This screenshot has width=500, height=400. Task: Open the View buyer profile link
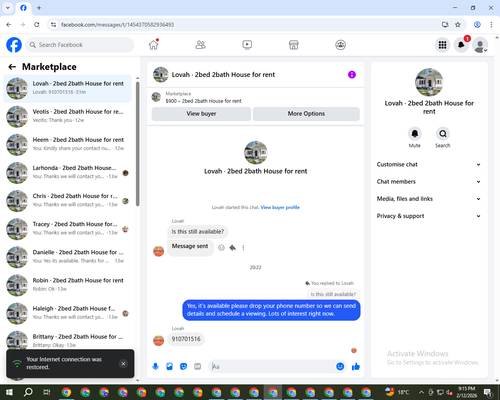[280, 207]
